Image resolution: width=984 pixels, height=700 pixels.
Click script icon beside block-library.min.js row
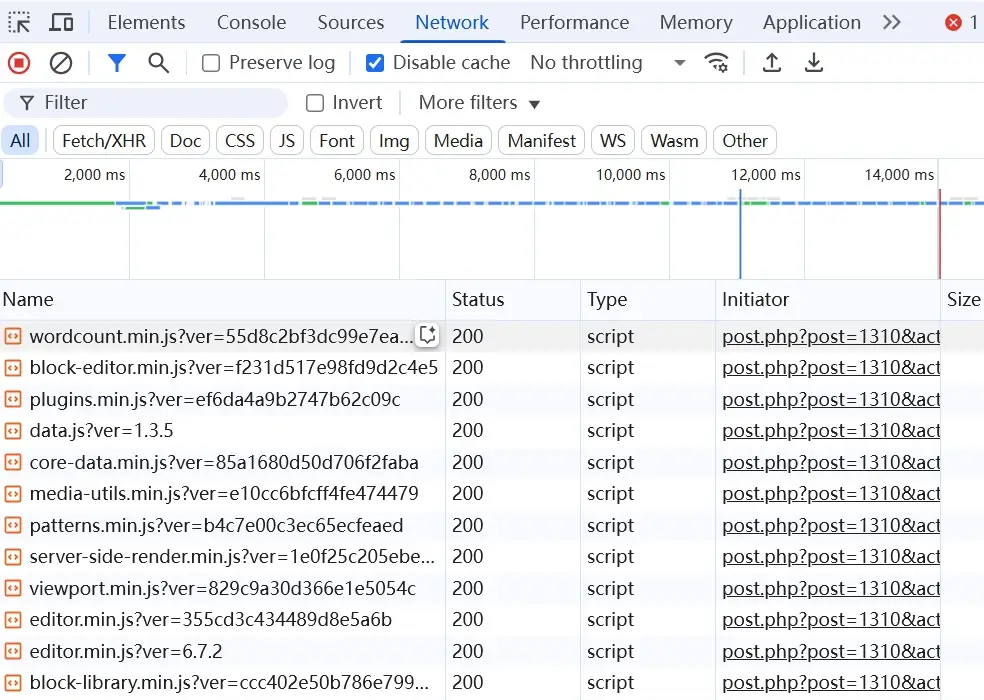tap(13, 682)
